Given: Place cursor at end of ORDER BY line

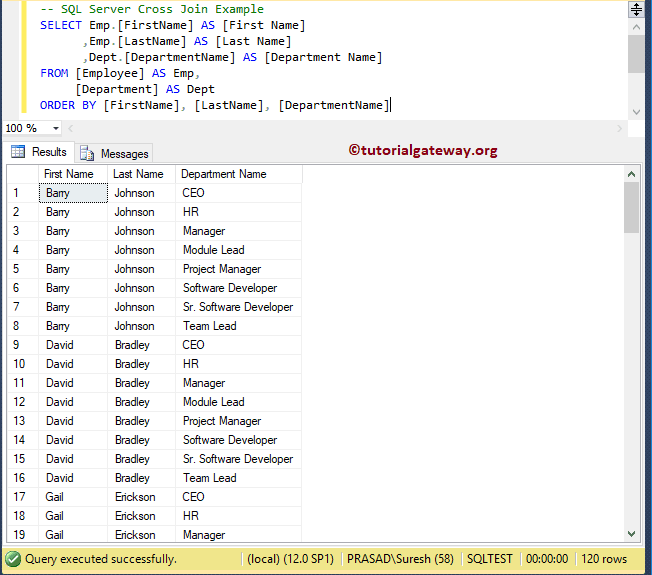Looking at the screenshot, I should pyautogui.click(x=390, y=105).
